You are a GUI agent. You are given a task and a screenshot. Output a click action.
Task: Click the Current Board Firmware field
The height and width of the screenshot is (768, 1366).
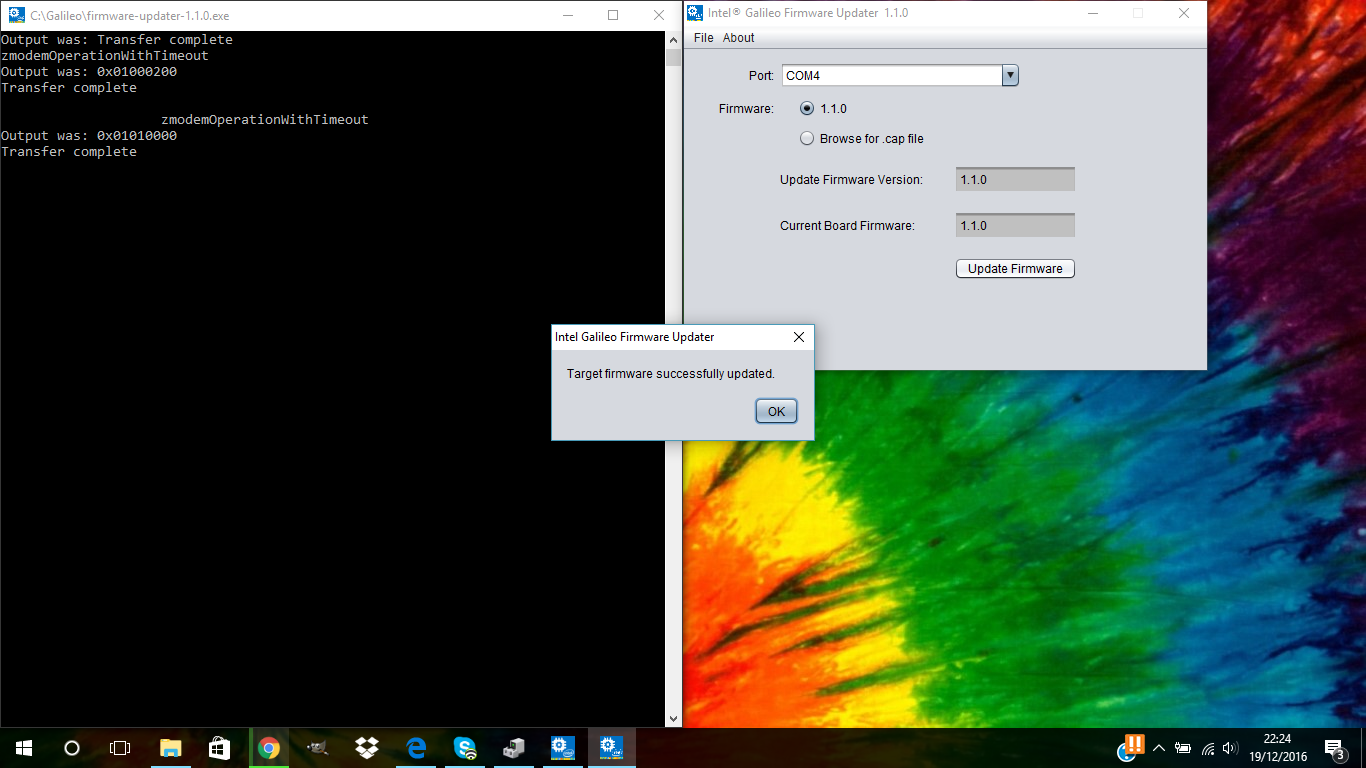(1014, 226)
